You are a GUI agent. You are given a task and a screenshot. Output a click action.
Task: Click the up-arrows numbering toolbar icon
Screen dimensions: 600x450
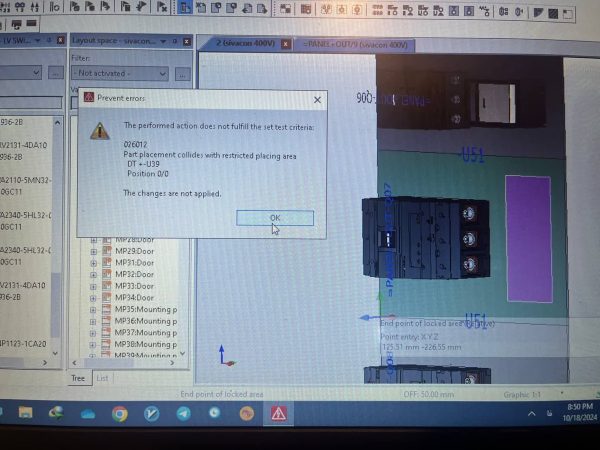(x=34, y=7)
